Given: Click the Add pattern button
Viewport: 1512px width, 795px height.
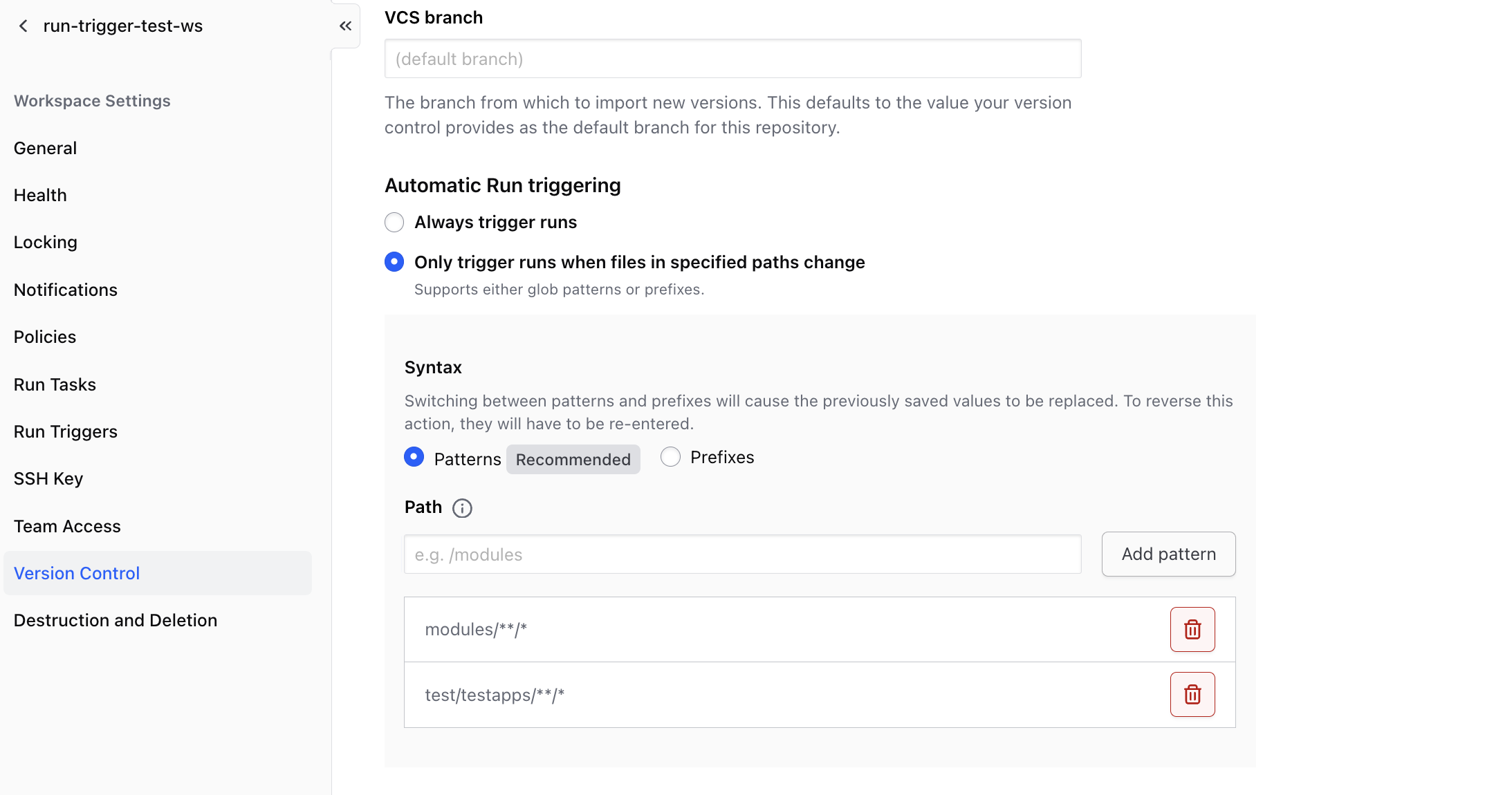Looking at the screenshot, I should [x=1168, y=554].
